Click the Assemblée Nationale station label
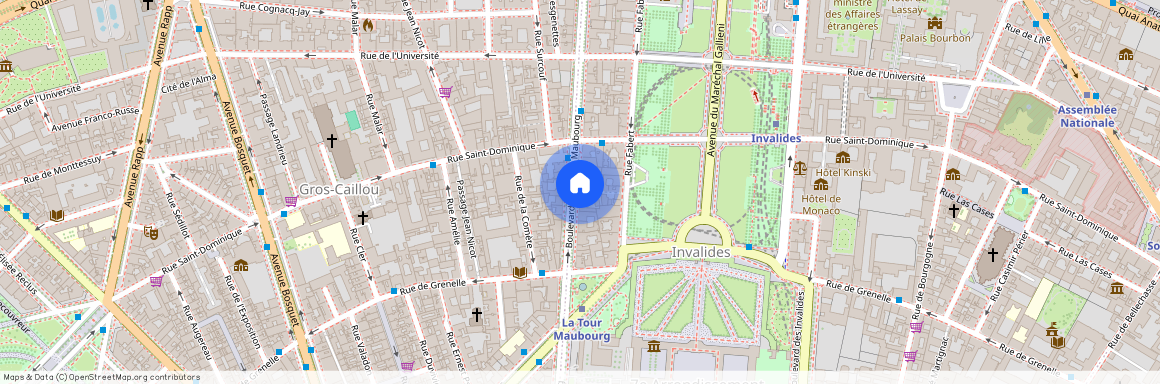 tap(1087, 116)
